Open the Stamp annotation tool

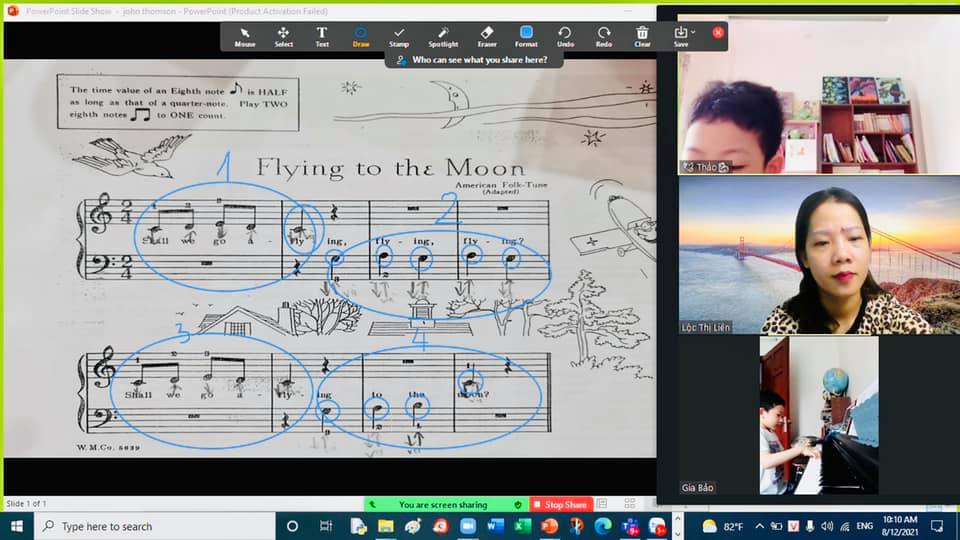click(399, 37)
